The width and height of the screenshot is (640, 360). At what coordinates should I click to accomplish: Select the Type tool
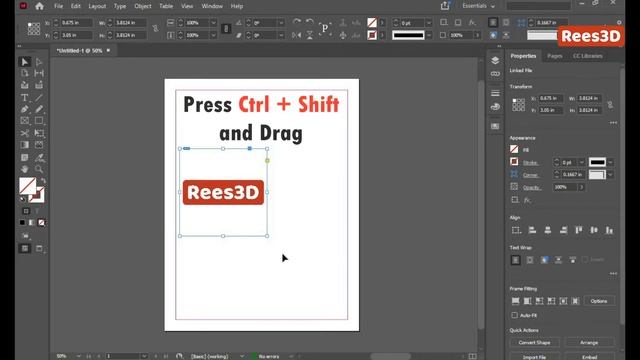[24, 98]
